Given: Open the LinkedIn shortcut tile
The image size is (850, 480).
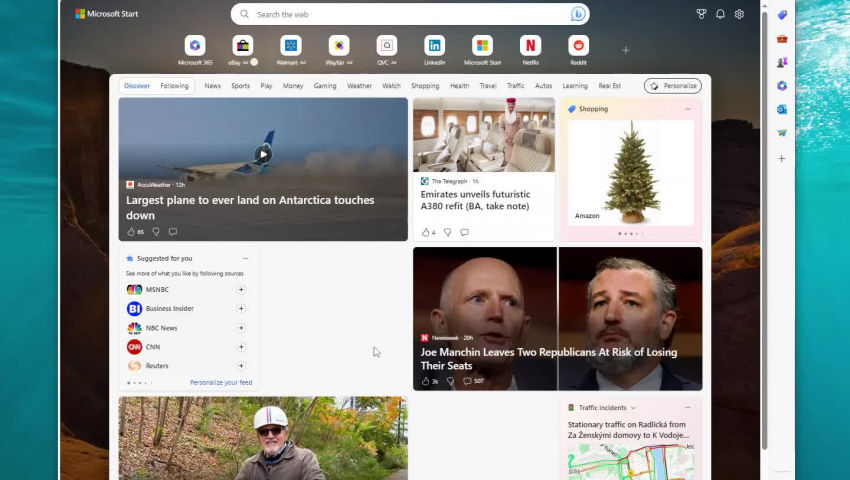Looking at the screenshot, I should point(434,46).
